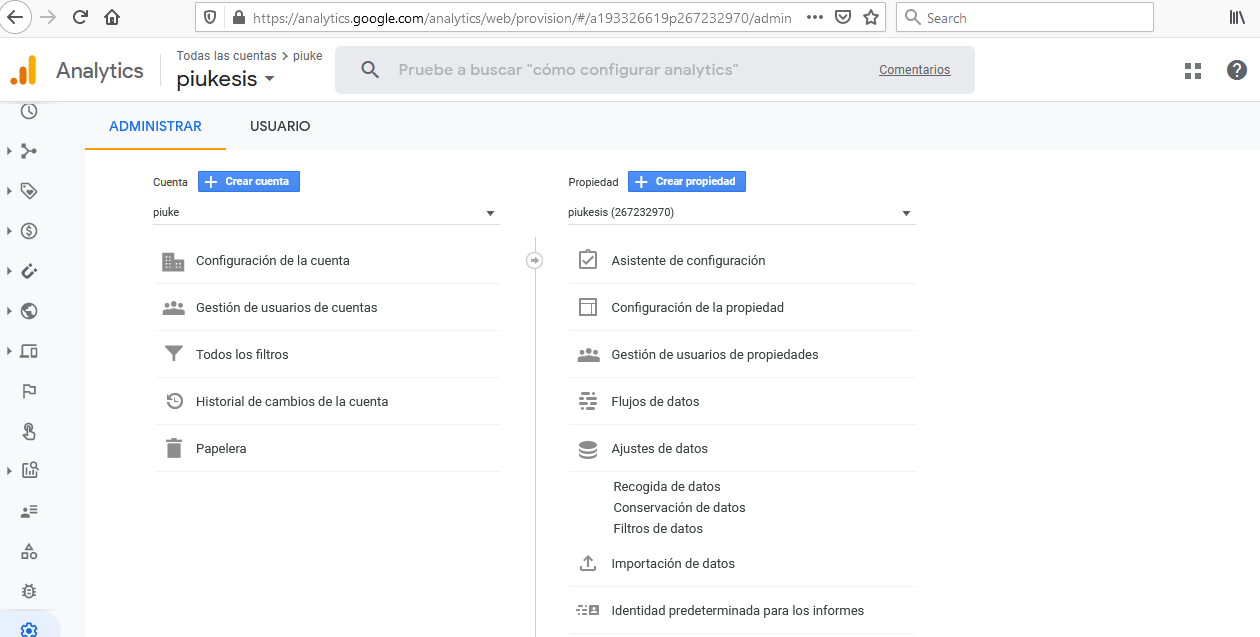The width and height of the screenshot is (1260, 637).
Task: Click the history icon beside Historial de cambios
Action: pos(174,401)
